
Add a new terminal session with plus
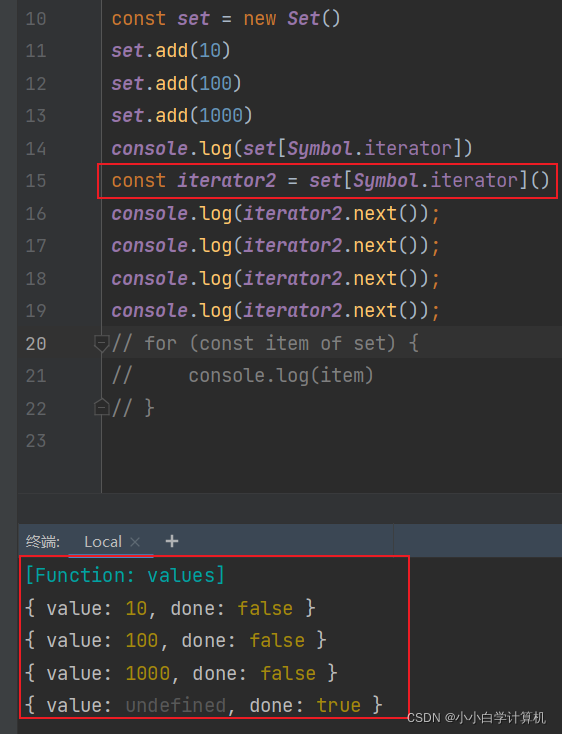coord(172,541)
